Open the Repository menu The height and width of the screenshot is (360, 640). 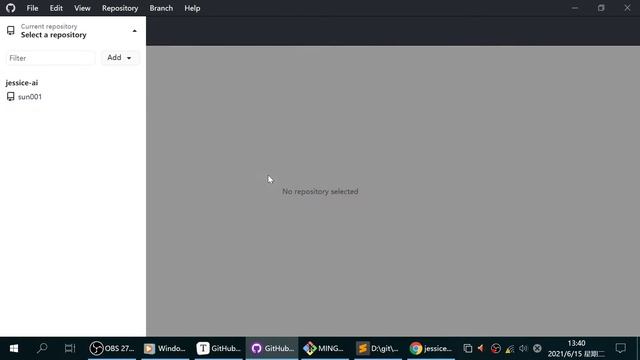[120, 8]
